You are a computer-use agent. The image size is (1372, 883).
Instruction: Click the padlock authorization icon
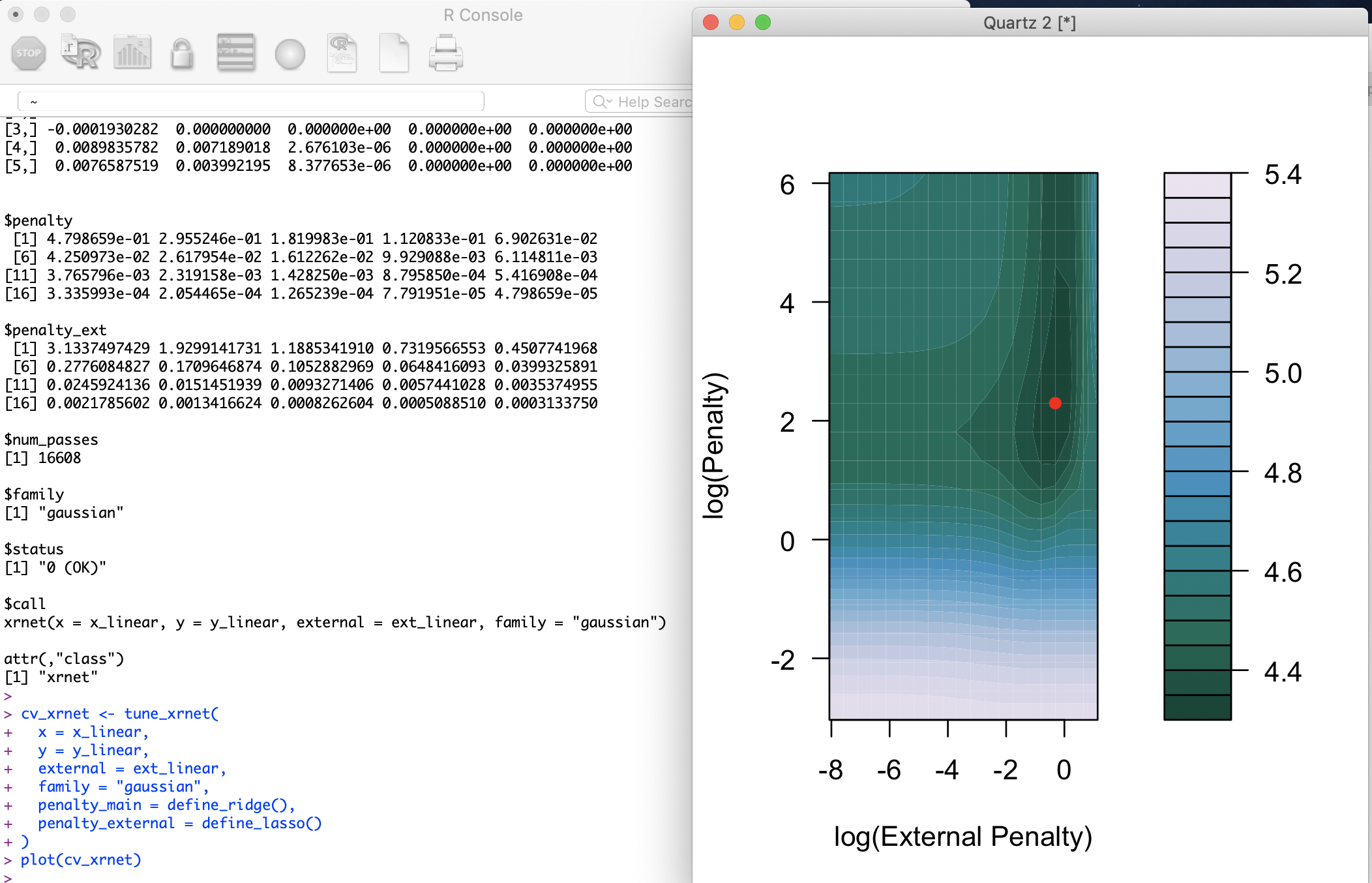point(182,53)
